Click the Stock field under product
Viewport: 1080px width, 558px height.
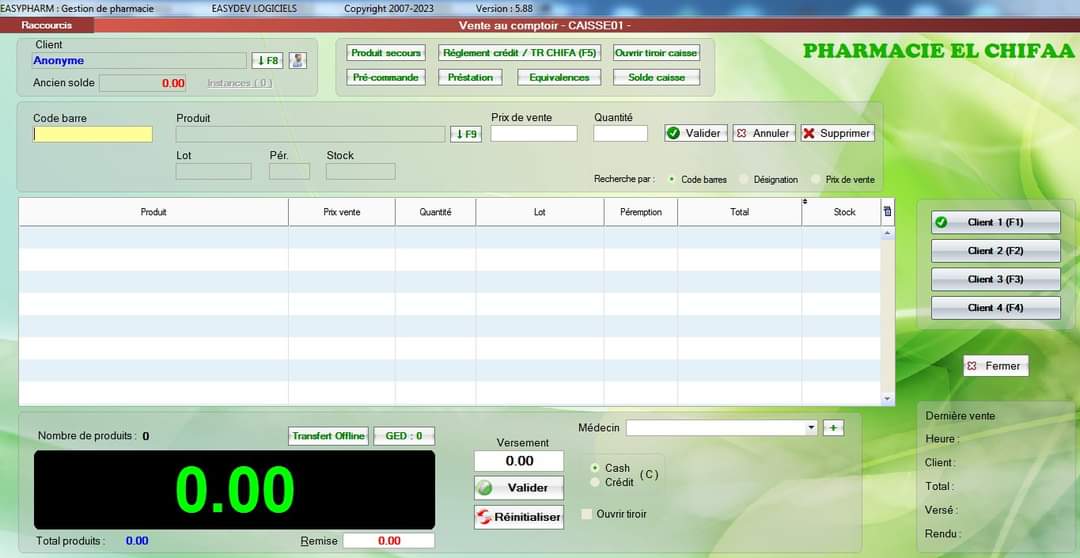[x=361, y=172]
